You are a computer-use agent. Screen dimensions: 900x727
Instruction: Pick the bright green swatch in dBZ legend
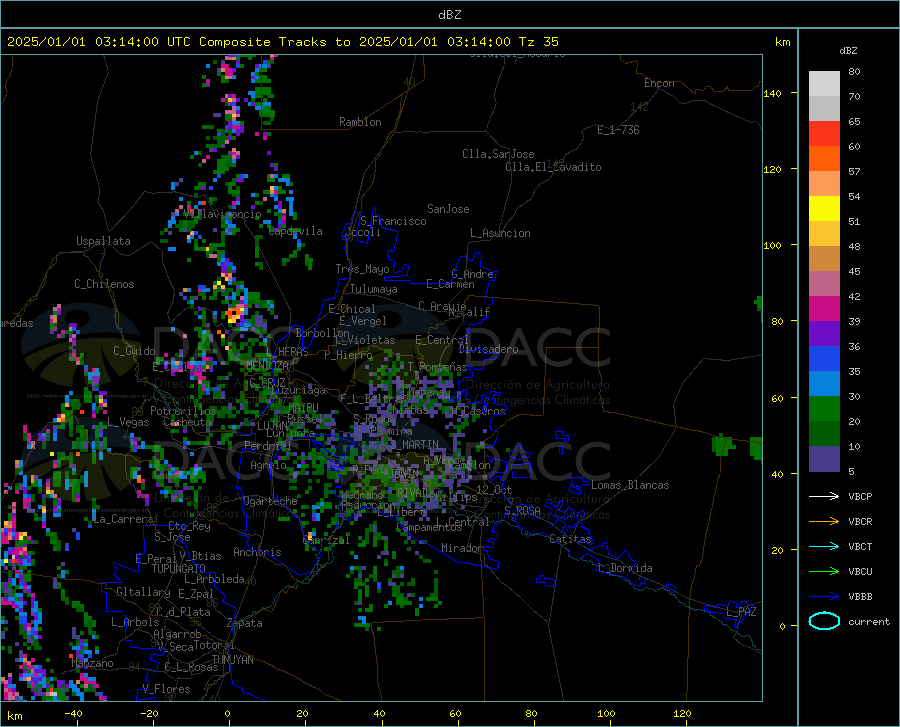point(824,409)
